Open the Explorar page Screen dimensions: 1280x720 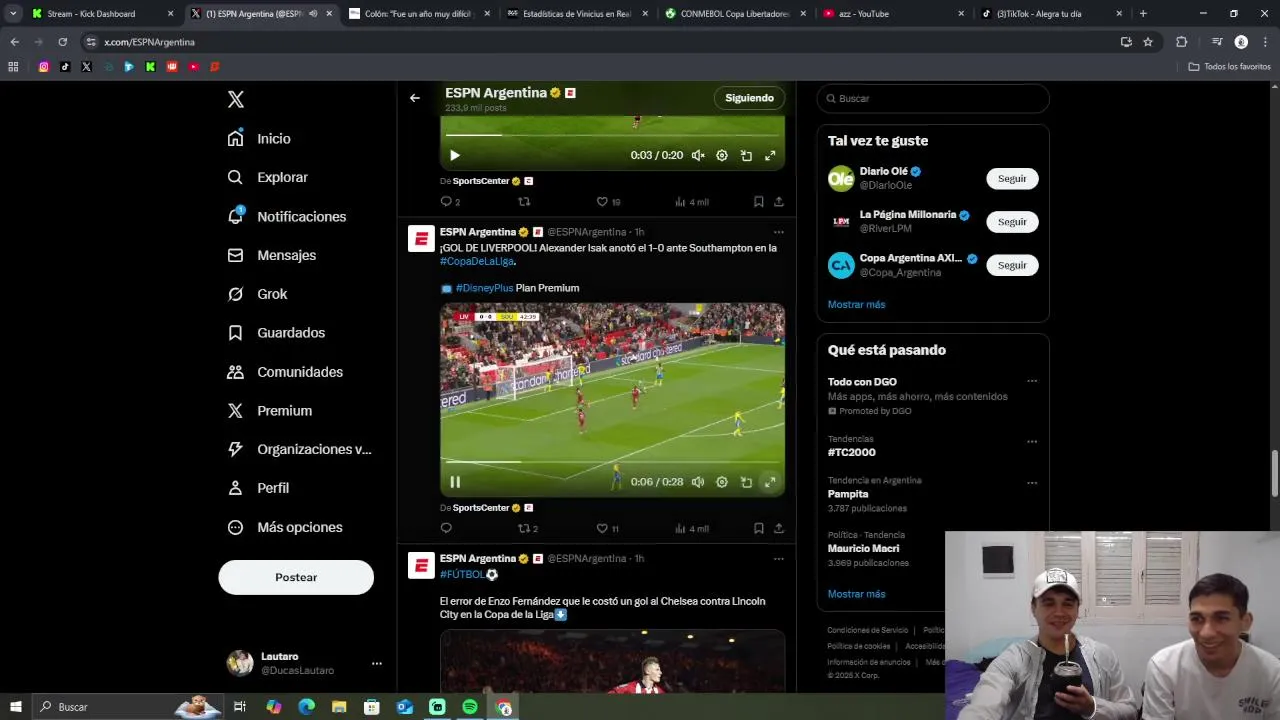pyautogui.click(x=268, y=177)
